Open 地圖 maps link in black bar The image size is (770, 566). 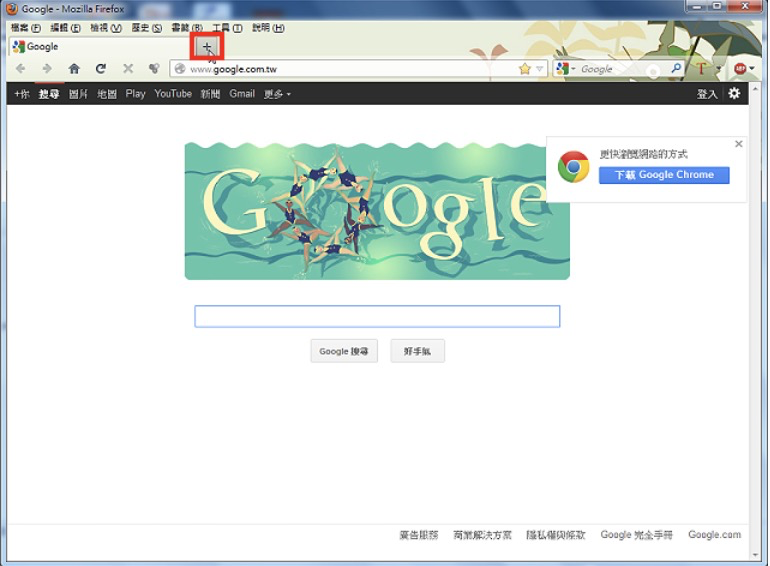[x=107, y=94]
